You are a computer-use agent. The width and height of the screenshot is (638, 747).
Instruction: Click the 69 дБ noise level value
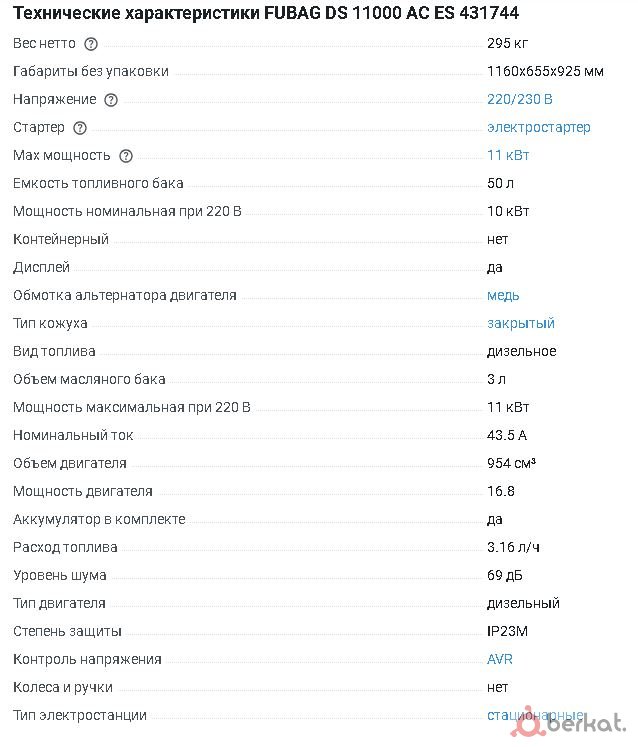coord(504,576)
